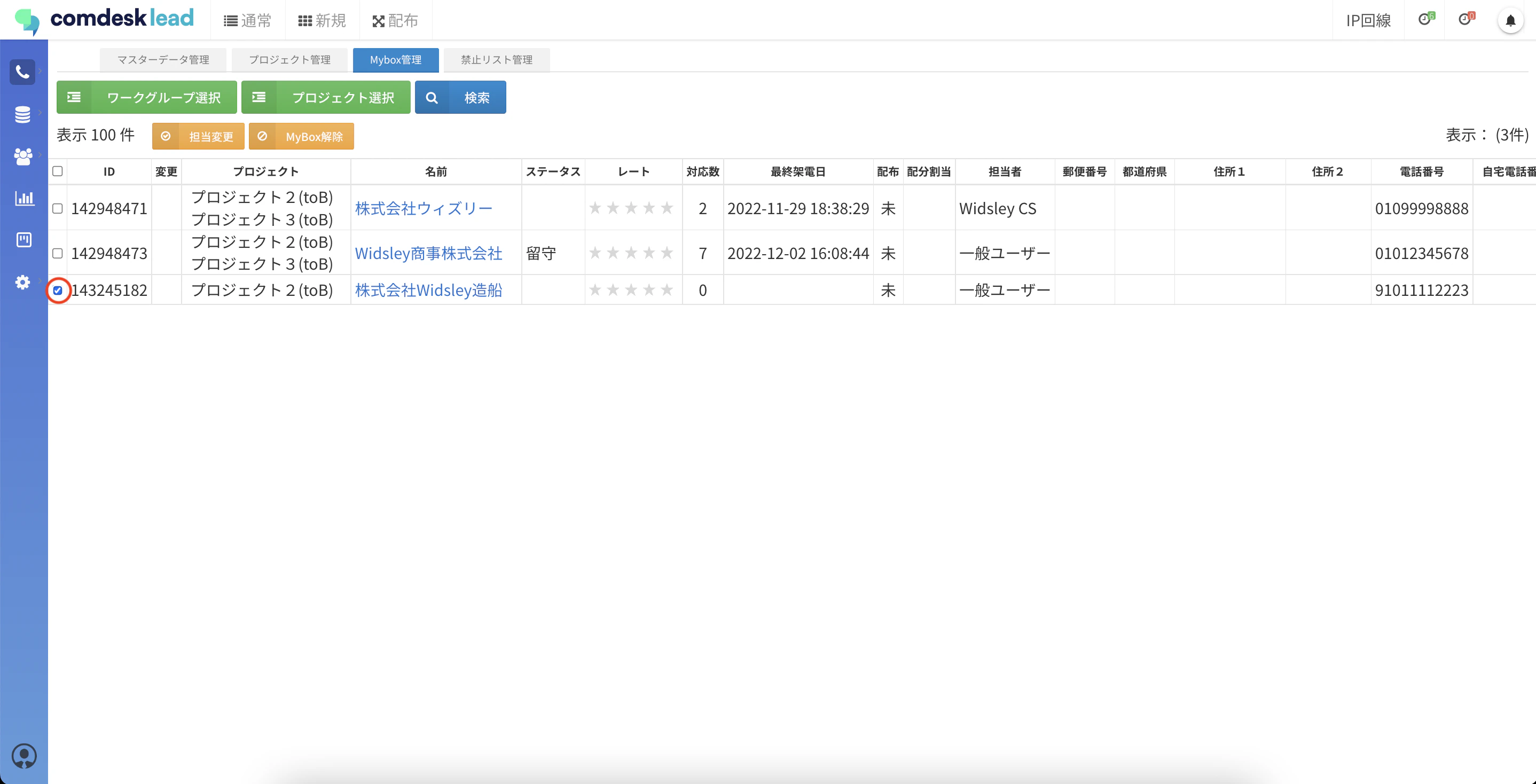Click the 配分割当 column header
This screenshot has width=1536, height=784.
pyautogui.click(x=930, y=172)
